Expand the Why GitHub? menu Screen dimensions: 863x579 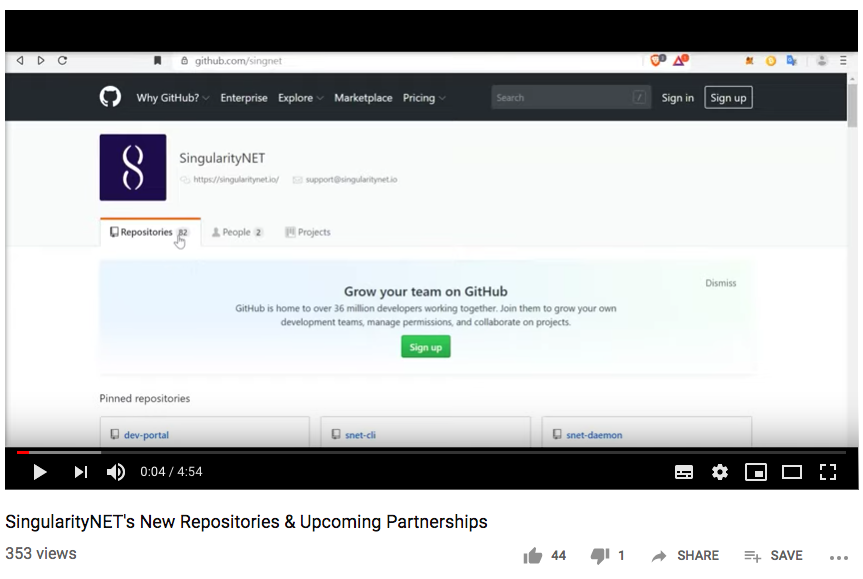coord(173,98)
